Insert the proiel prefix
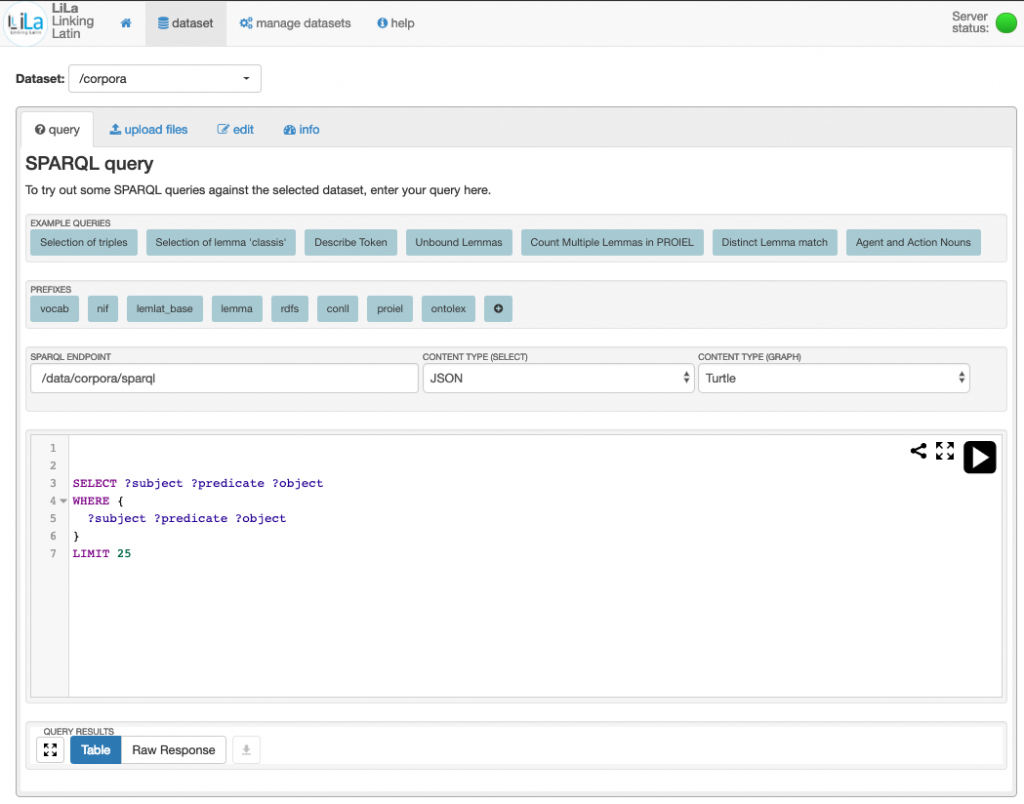Screen dimensions: 1024x804 click(x=390, y=309)
